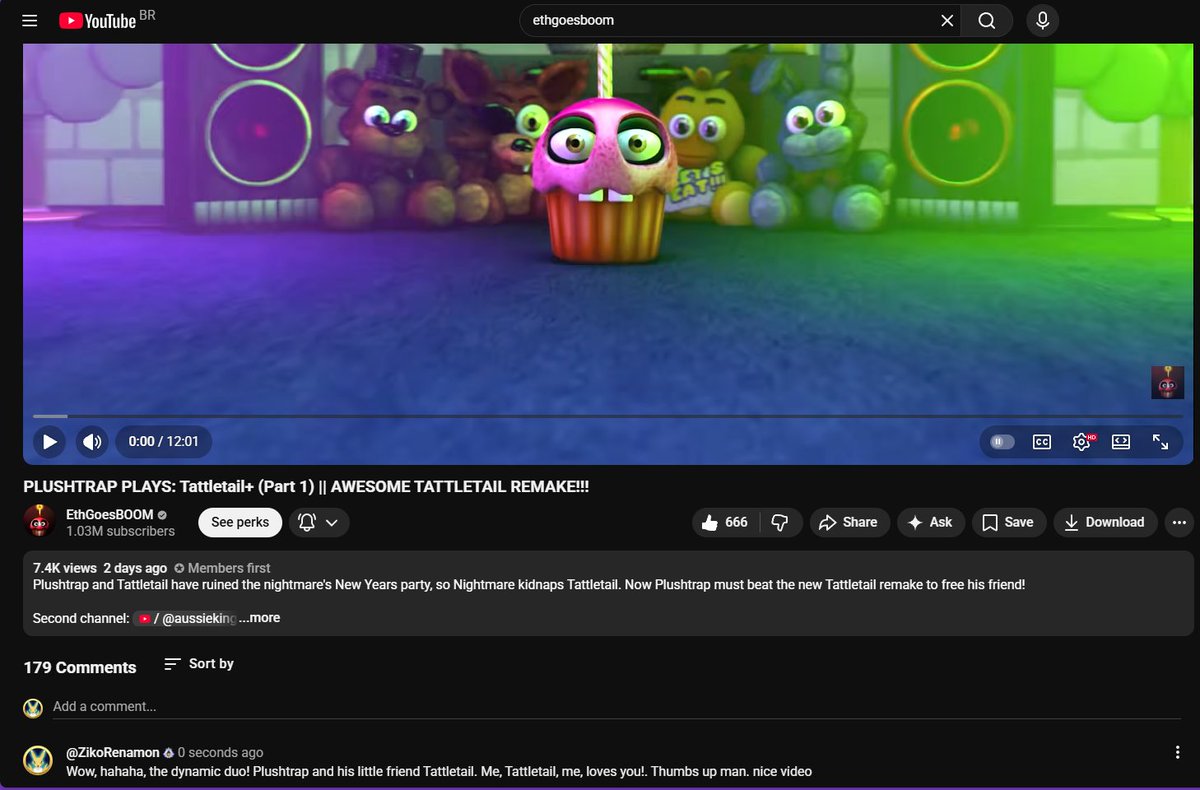The image size is (1200, 790).
Task: Open EthGoesBOOM channel avatar
Action: click(39, 521)
